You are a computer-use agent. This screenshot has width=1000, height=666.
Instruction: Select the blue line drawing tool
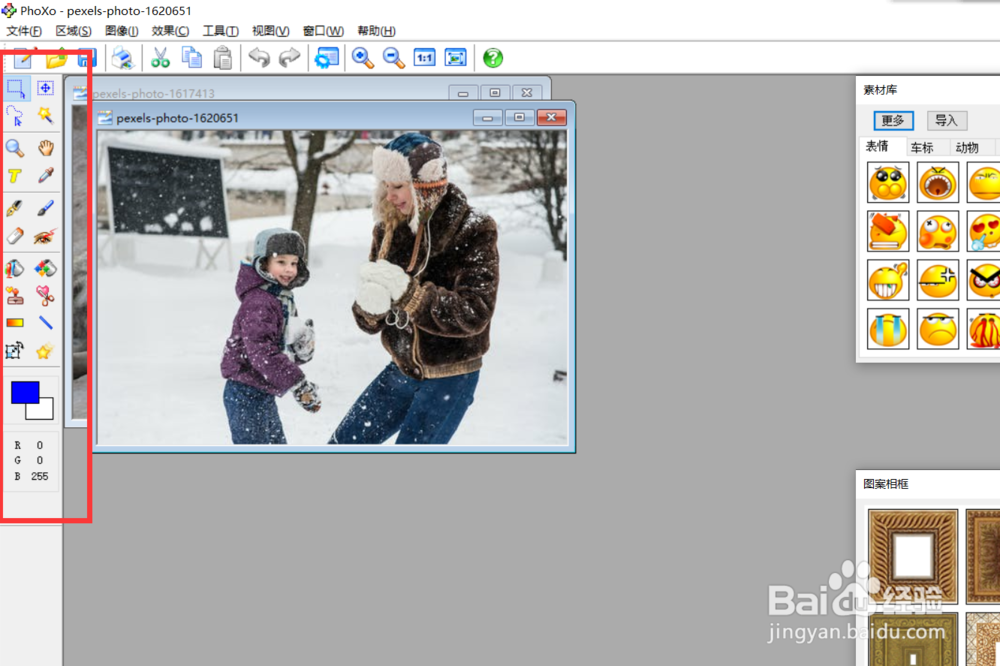[45, 323]
